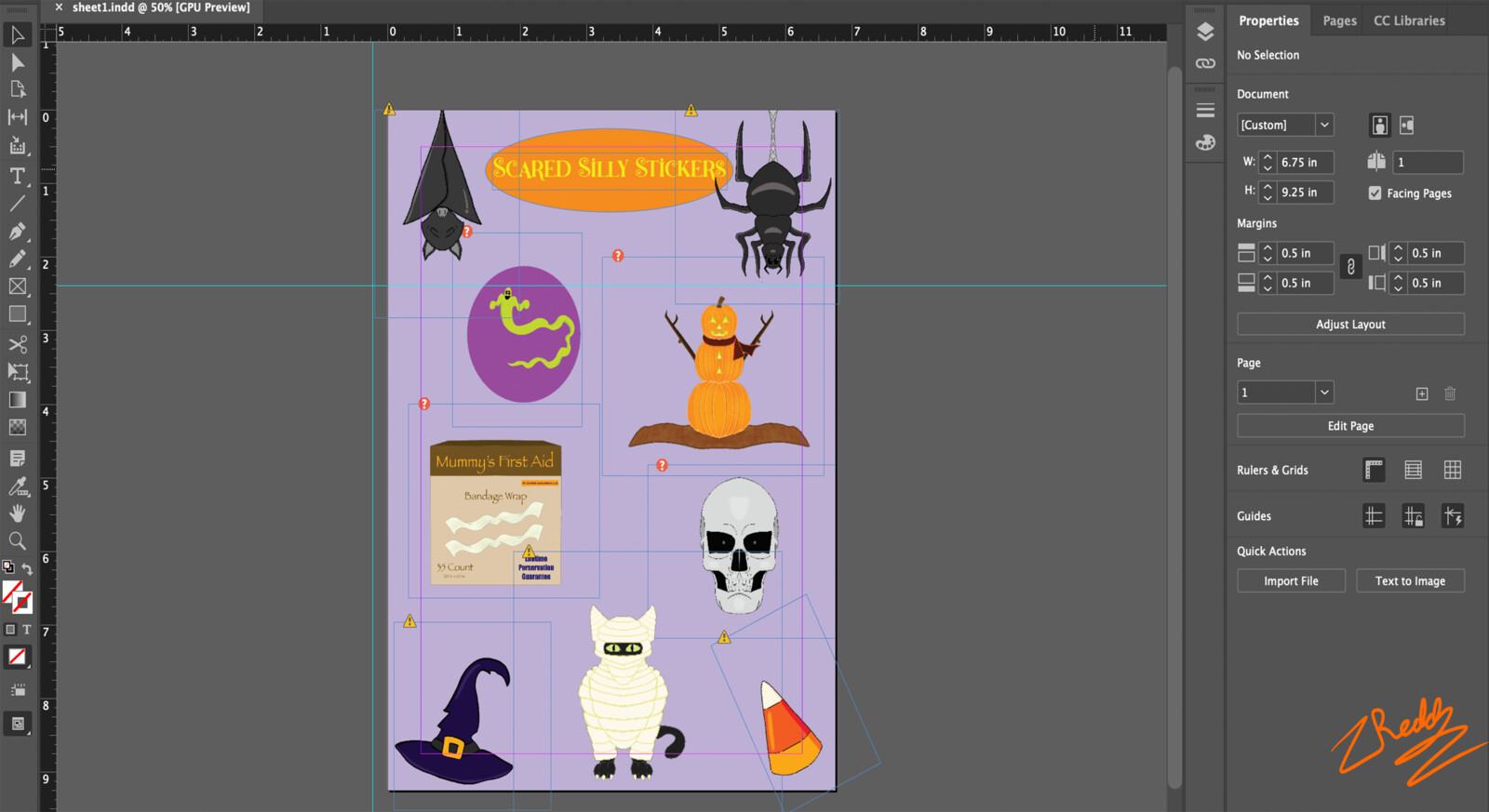The width and height of the screenshot is (1489, 812).
Task: Select the Line tool
Action: tap(18, 203)
